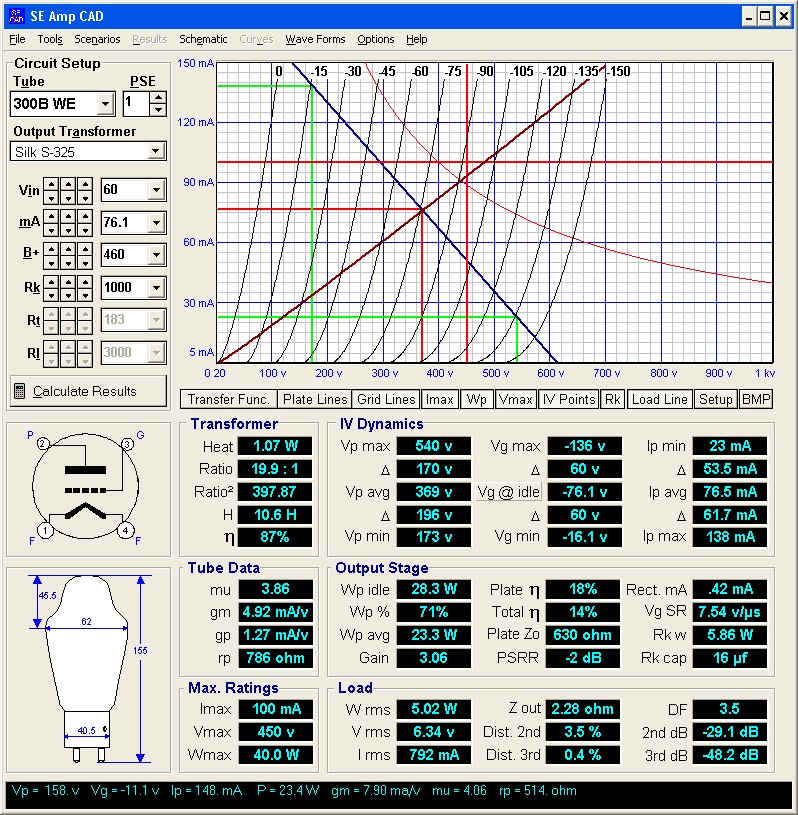Open the Wave Forms menu
The image size is (798, 815).
coord(315,39)
